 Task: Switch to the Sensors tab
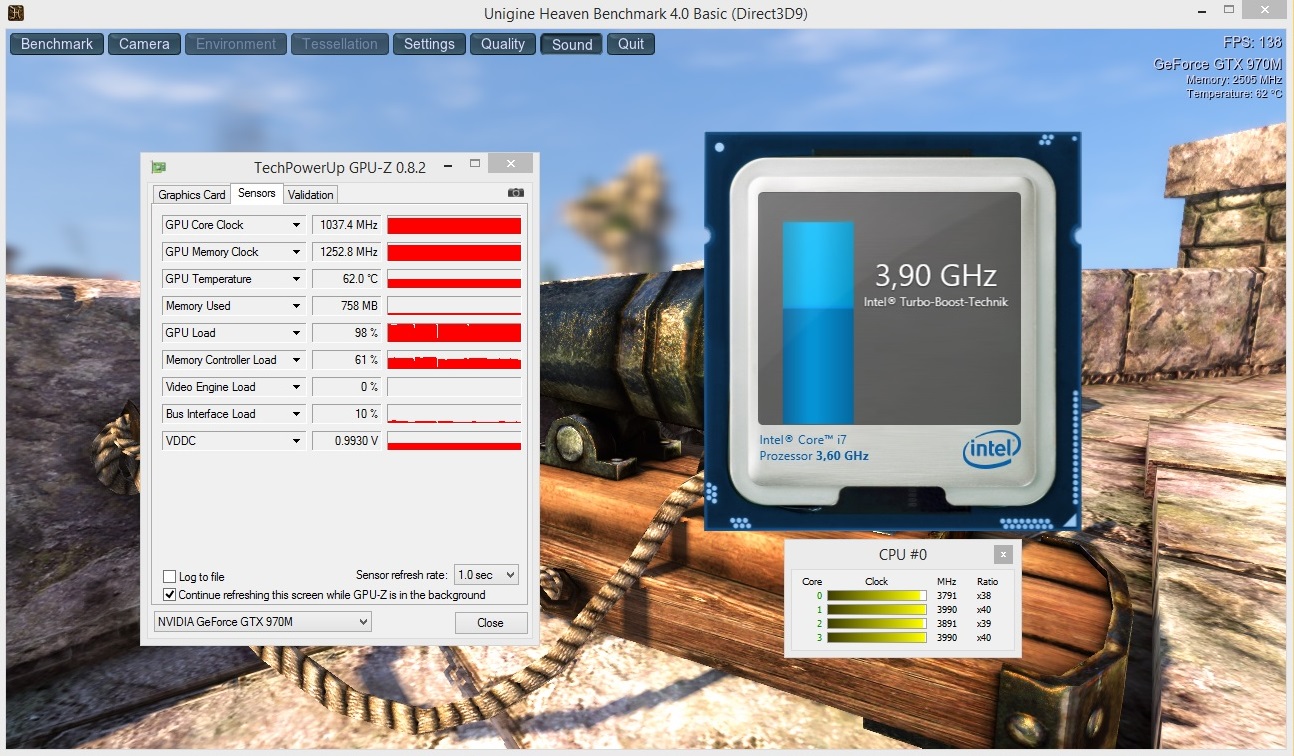pyautogui.click(x=257, y=193)
